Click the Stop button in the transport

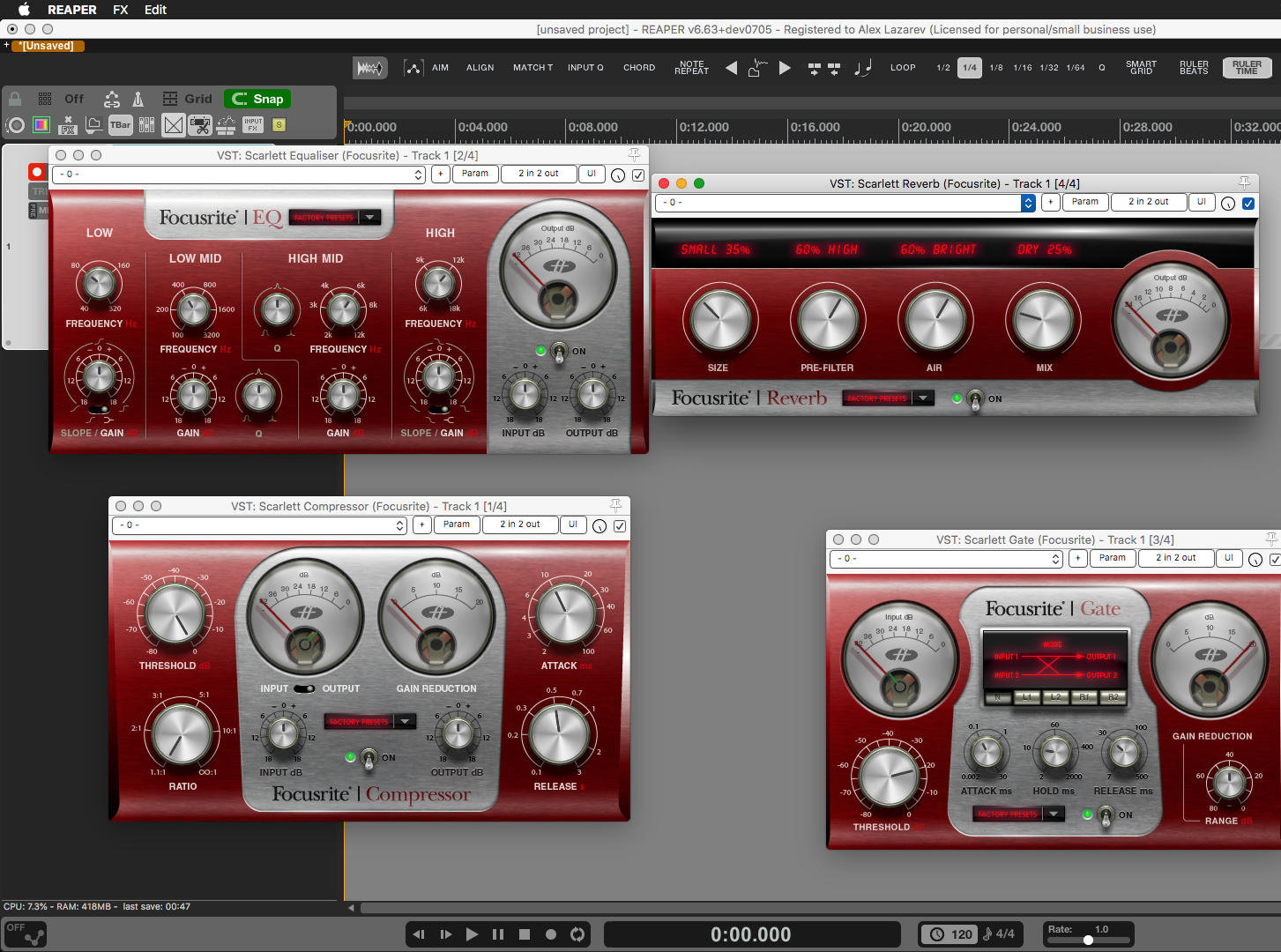click(x=525, y=934)
